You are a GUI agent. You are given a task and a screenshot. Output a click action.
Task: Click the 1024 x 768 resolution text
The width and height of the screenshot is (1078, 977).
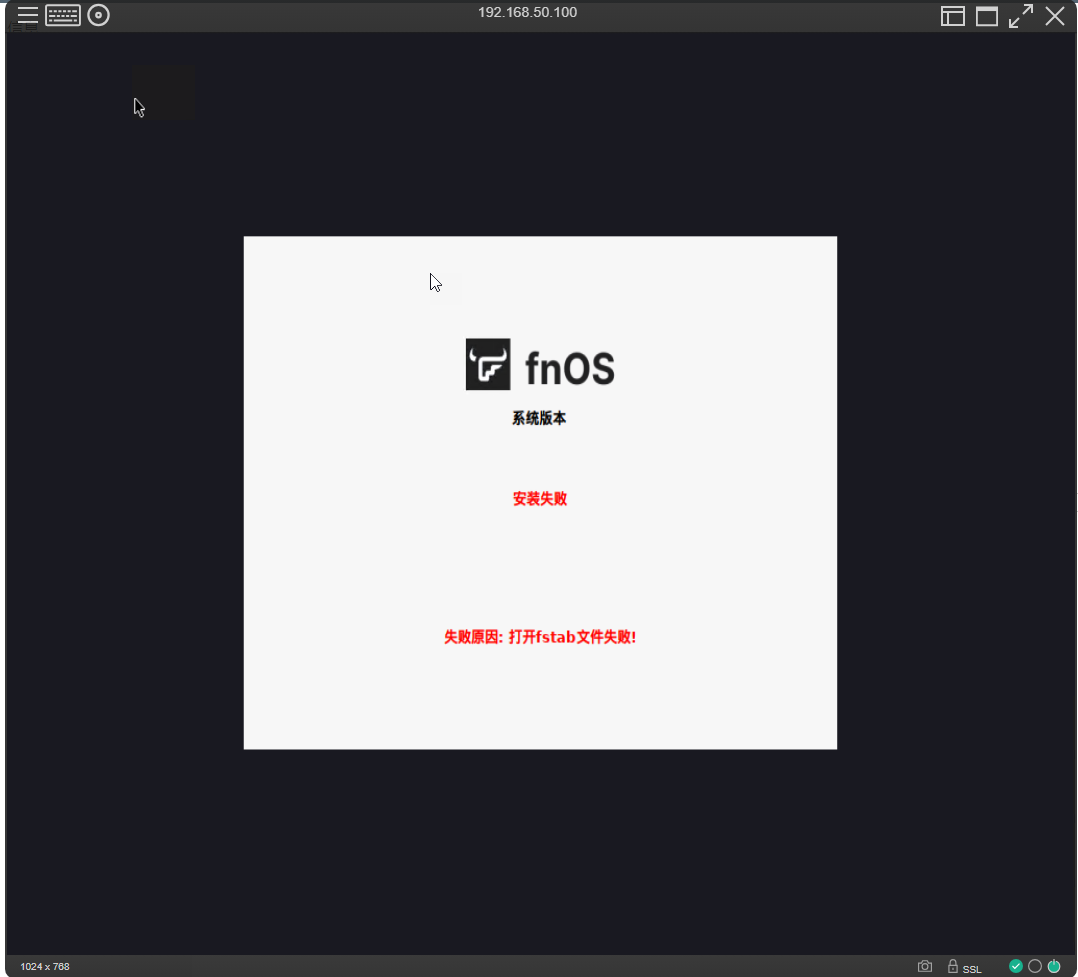pos(45,967)
